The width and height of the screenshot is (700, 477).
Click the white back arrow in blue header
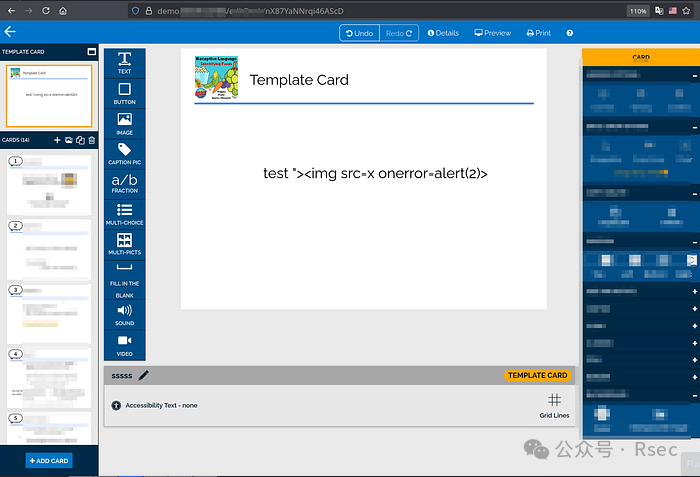(10, 32)
